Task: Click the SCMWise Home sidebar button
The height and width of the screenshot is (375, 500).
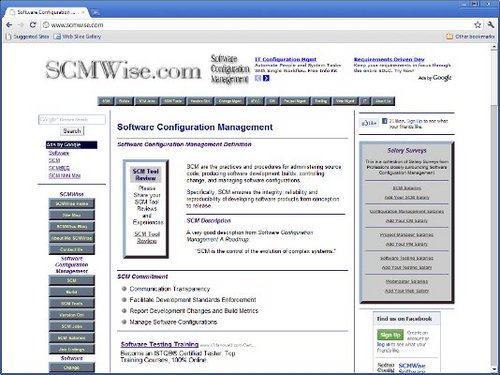Action: click(x=72, y=204)
